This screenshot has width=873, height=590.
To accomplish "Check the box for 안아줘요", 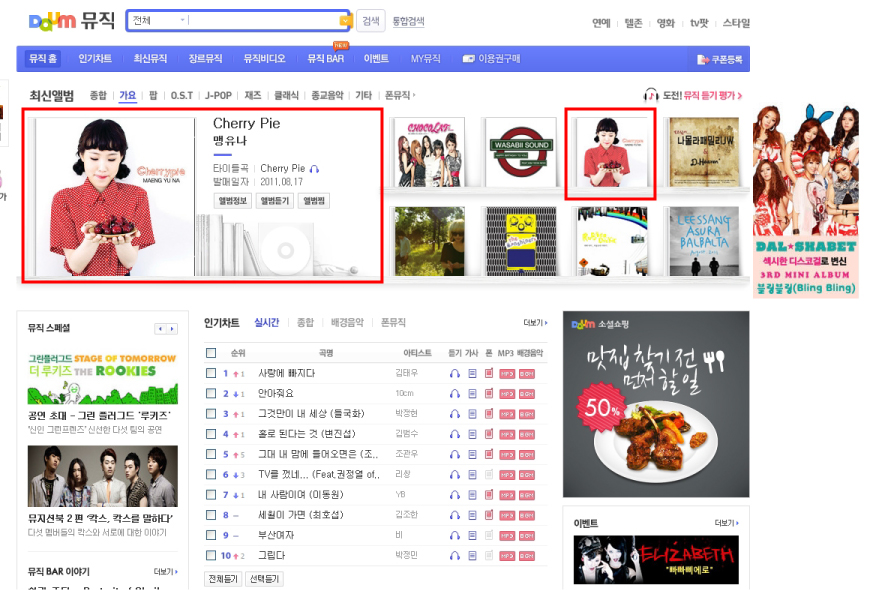I will point(211,394).
